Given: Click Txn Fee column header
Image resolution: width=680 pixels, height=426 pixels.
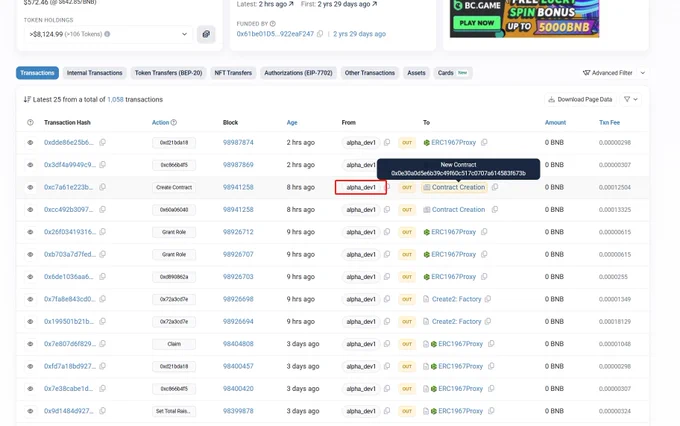Looking at the screenshot, I should click(609, 122).
